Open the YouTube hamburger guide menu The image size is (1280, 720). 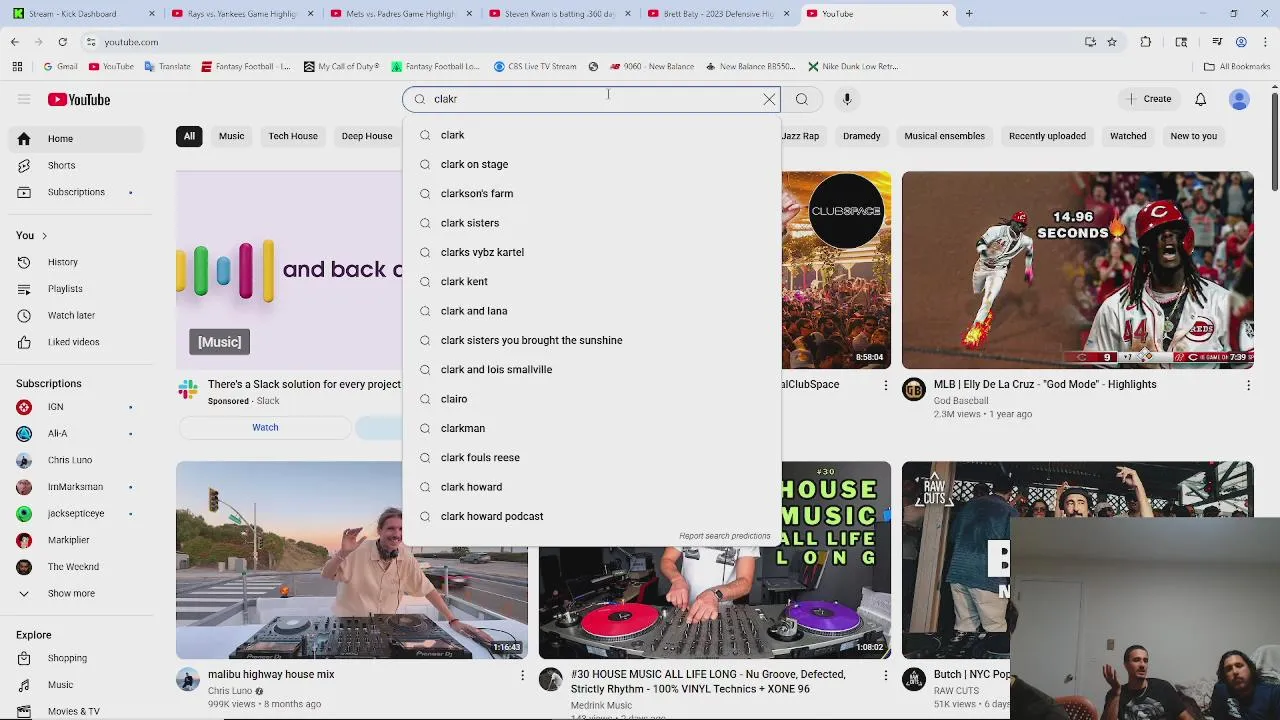click(x=24, y=99)
